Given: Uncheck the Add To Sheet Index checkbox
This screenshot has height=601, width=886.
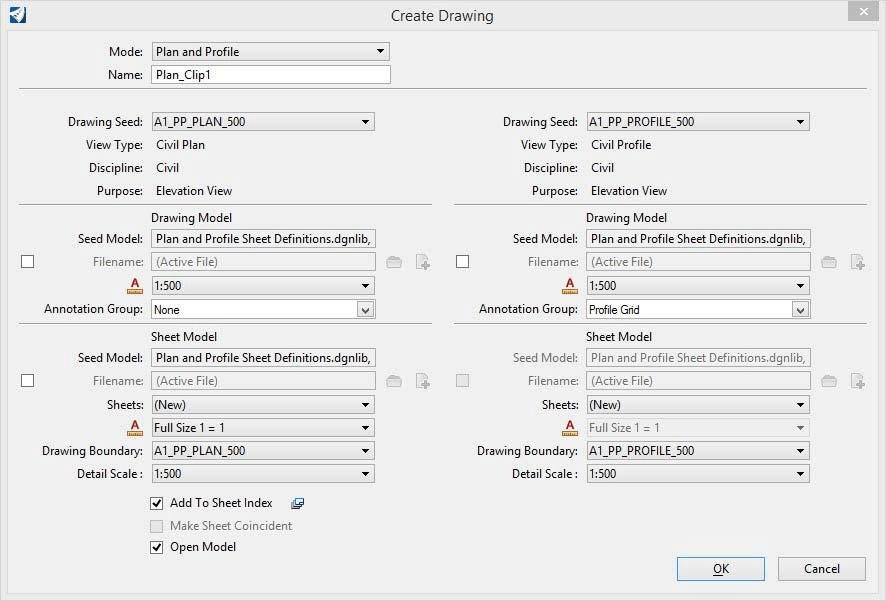Looking at the screenshot, I should tap(156, 503).
